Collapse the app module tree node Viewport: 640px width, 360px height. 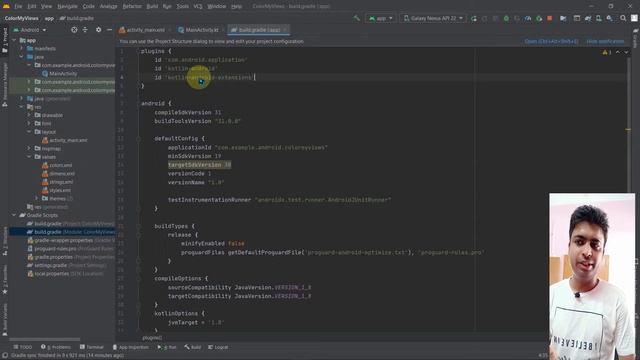tap(15, 40)
